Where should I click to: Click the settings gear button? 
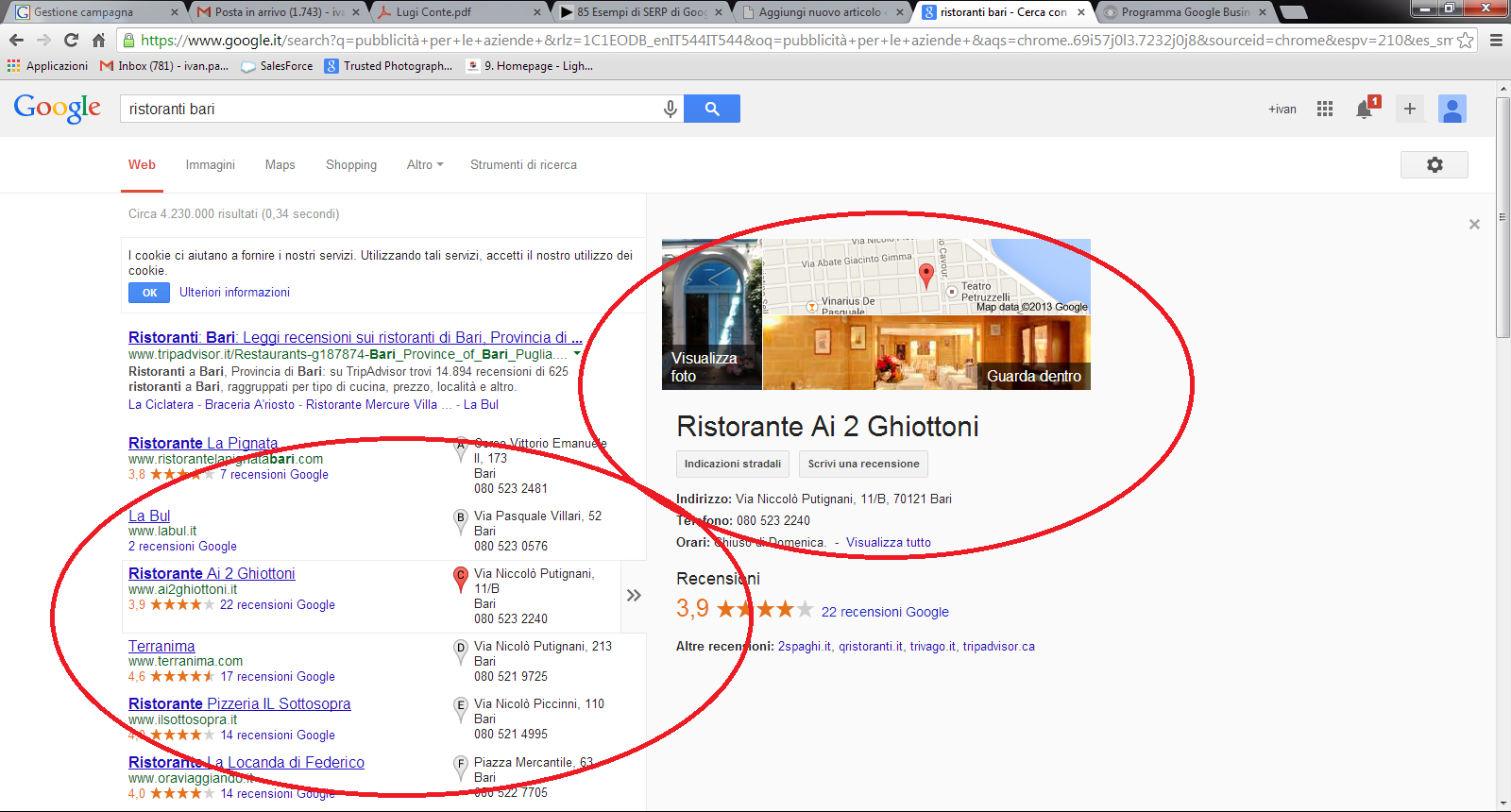pos(1434,164)
